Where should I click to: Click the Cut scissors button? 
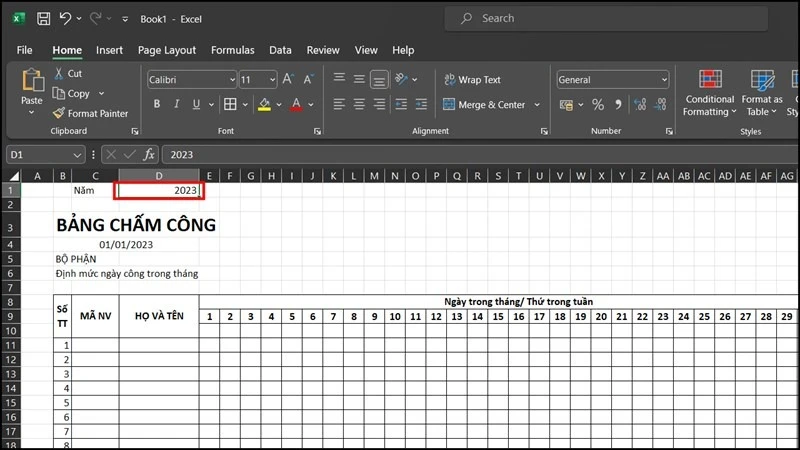(x=68, y=73)
